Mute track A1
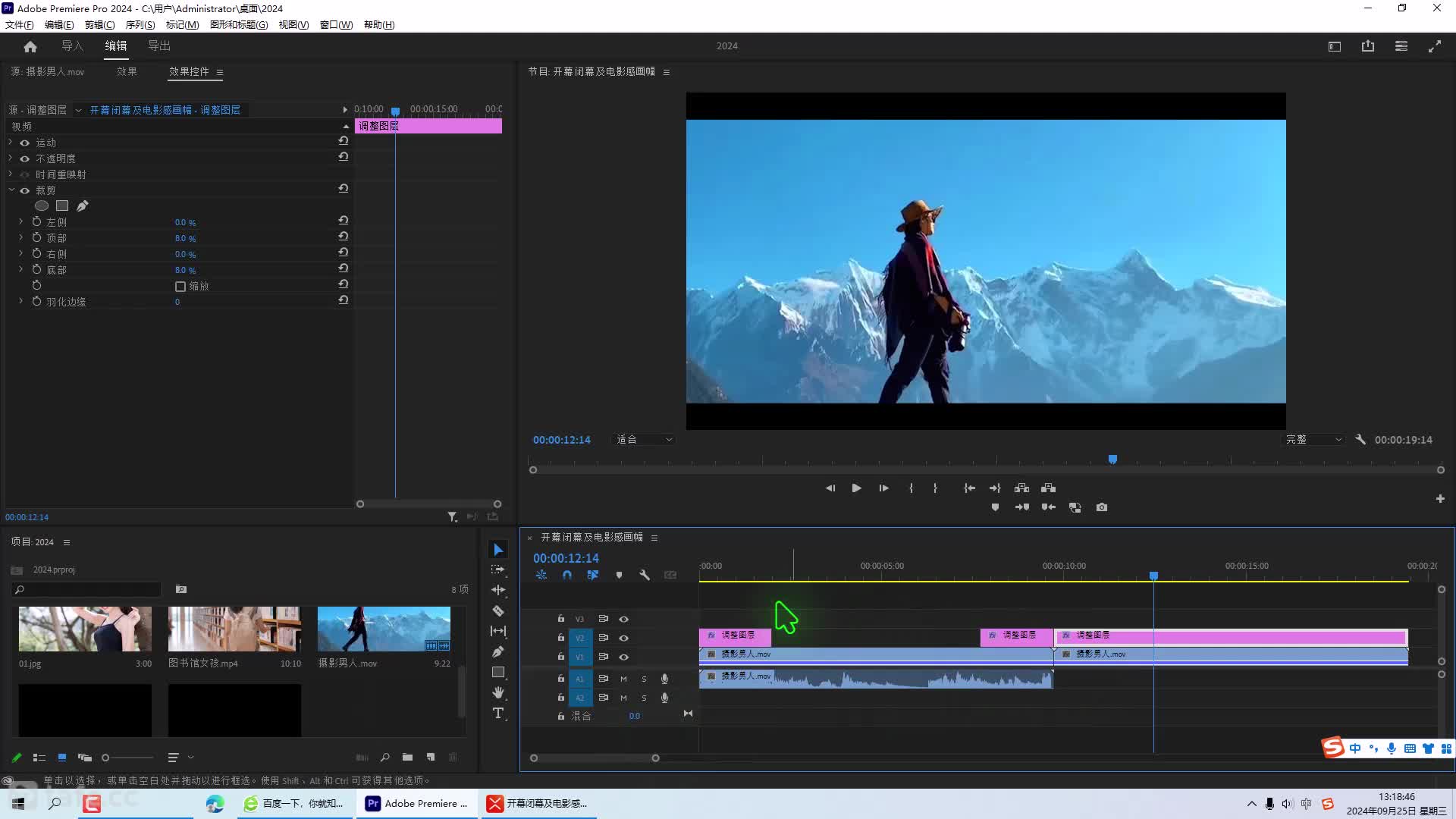Screen dimensions: 1456x819 623,679
